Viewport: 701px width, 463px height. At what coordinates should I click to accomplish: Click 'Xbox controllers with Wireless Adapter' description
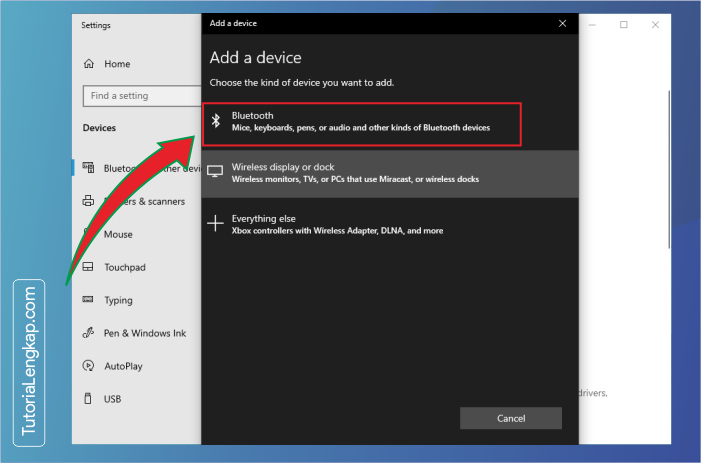[338, 231]
